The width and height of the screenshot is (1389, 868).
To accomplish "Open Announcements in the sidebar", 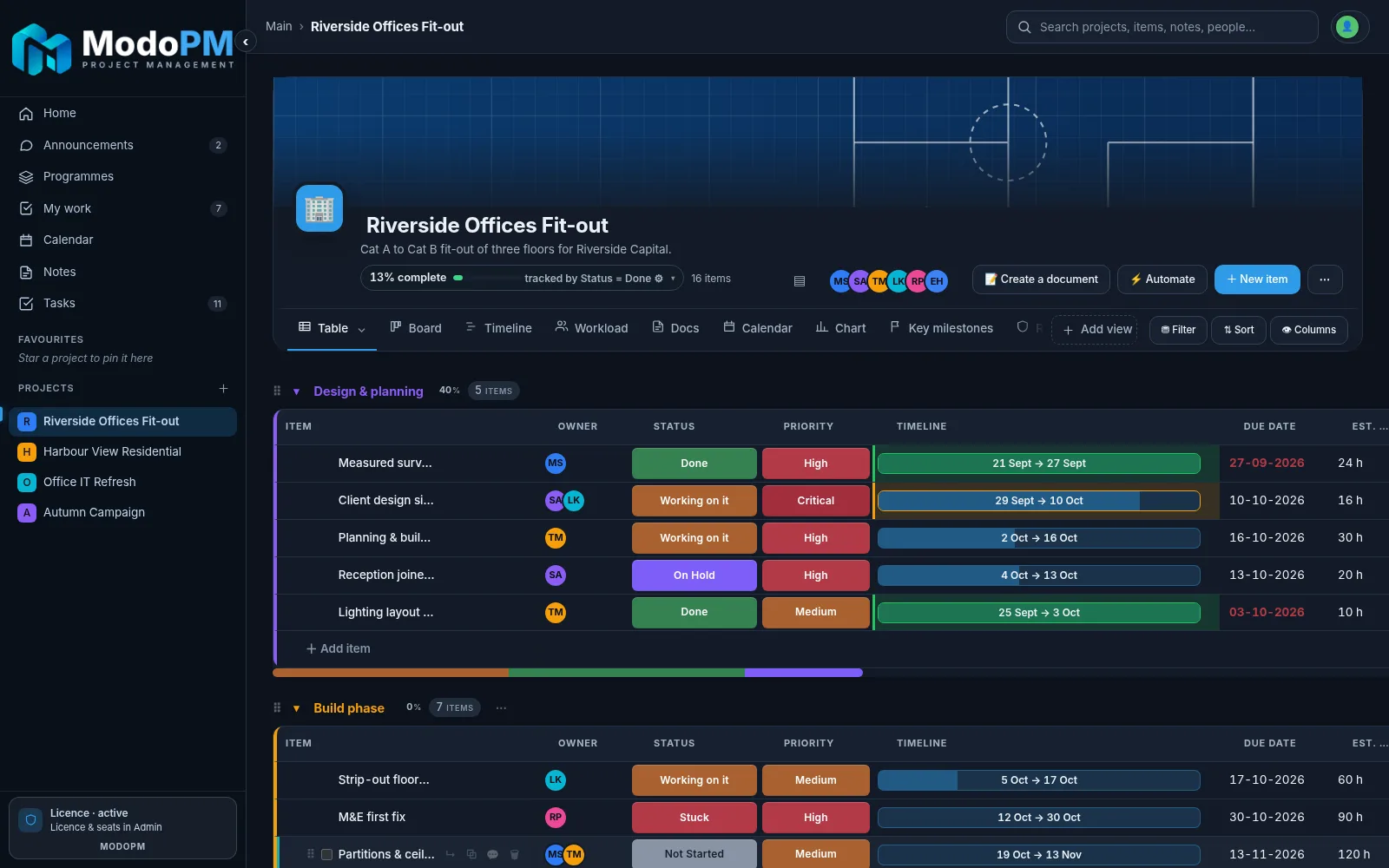I will [x=122, y=145].
